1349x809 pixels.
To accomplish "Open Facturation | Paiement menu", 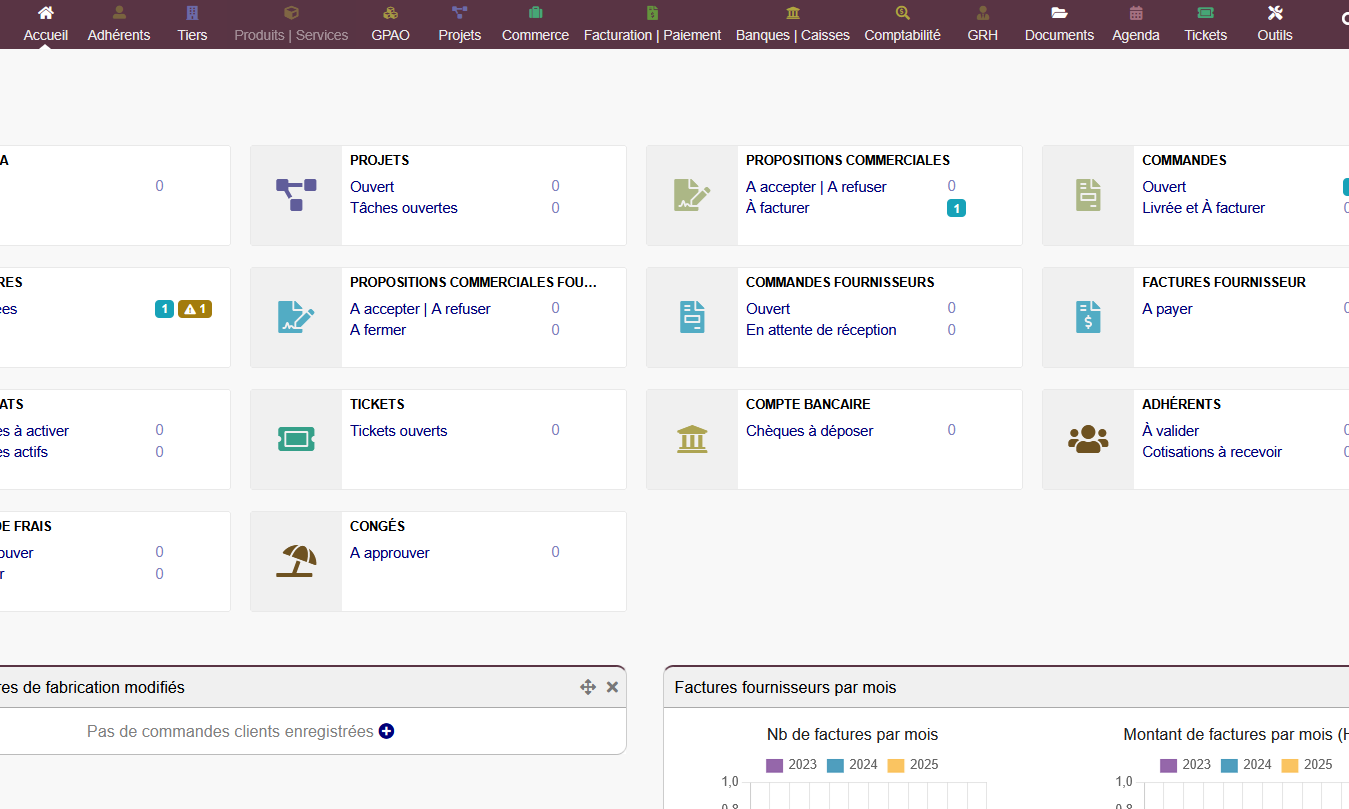I will coord(652,25).
